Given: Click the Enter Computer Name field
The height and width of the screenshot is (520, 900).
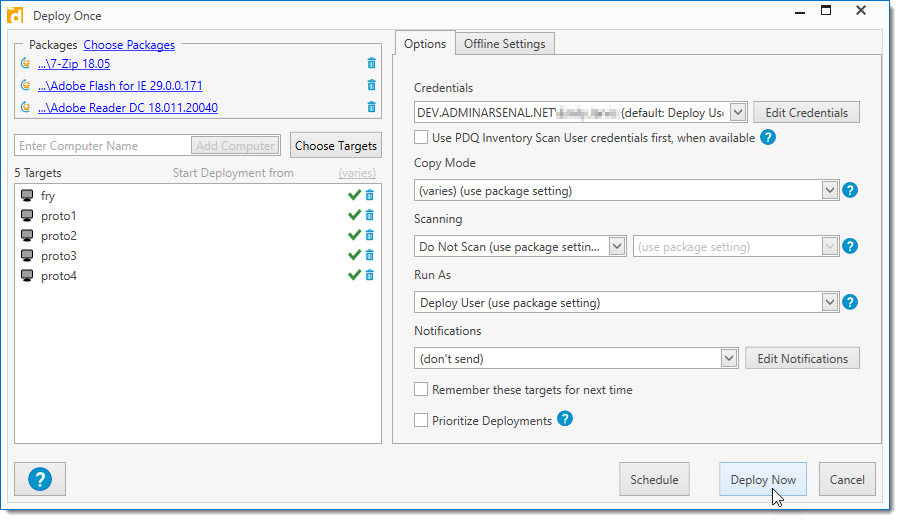Looking at the screenshot, I should (x=102, y=146).
